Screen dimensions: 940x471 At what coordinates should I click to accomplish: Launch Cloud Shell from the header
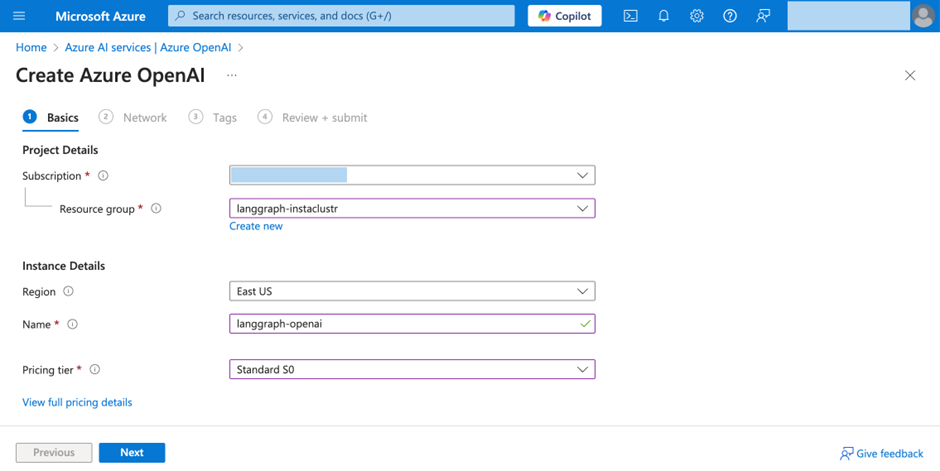click(630, 16)
